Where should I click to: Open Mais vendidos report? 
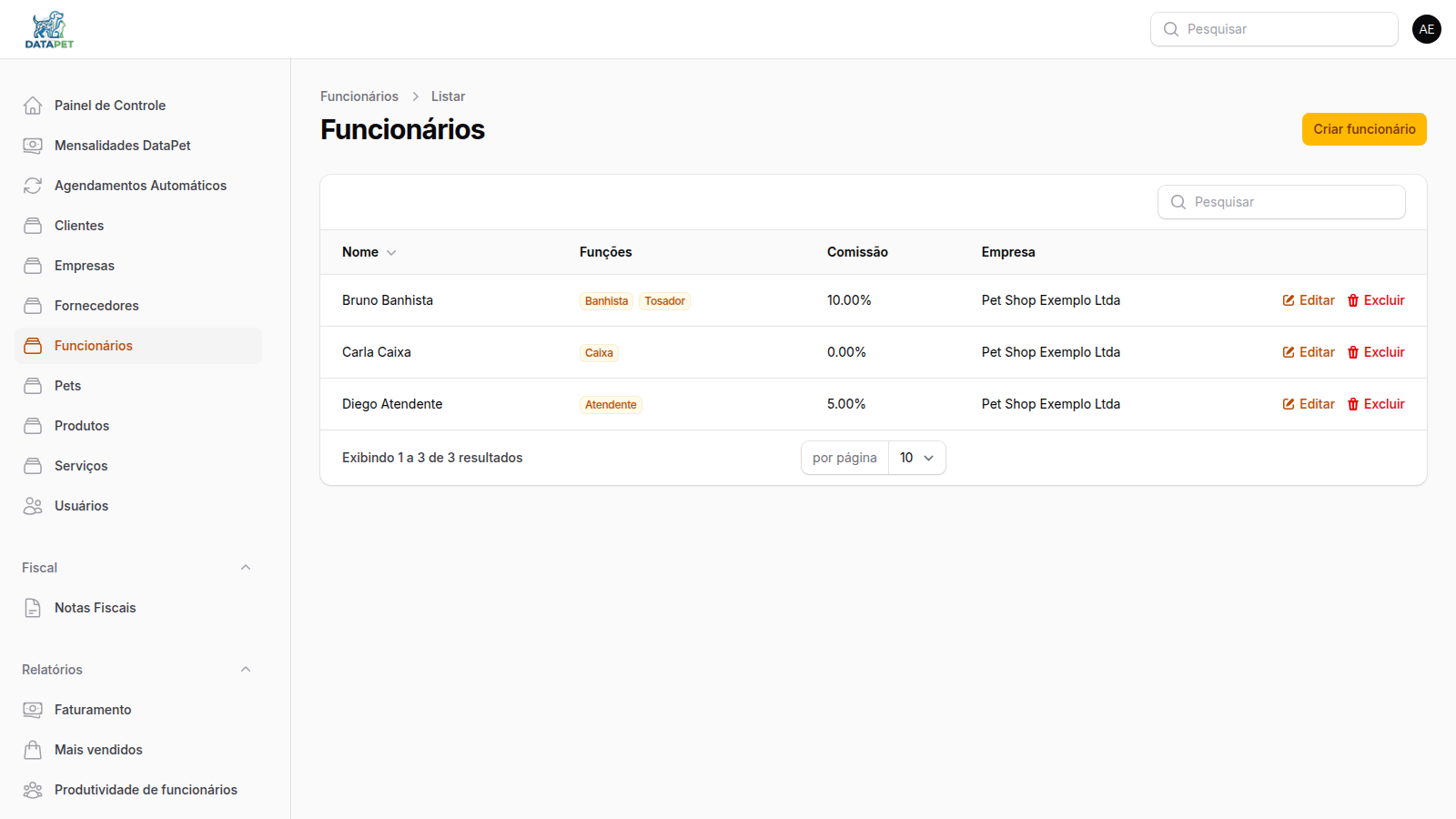(138, 750)
